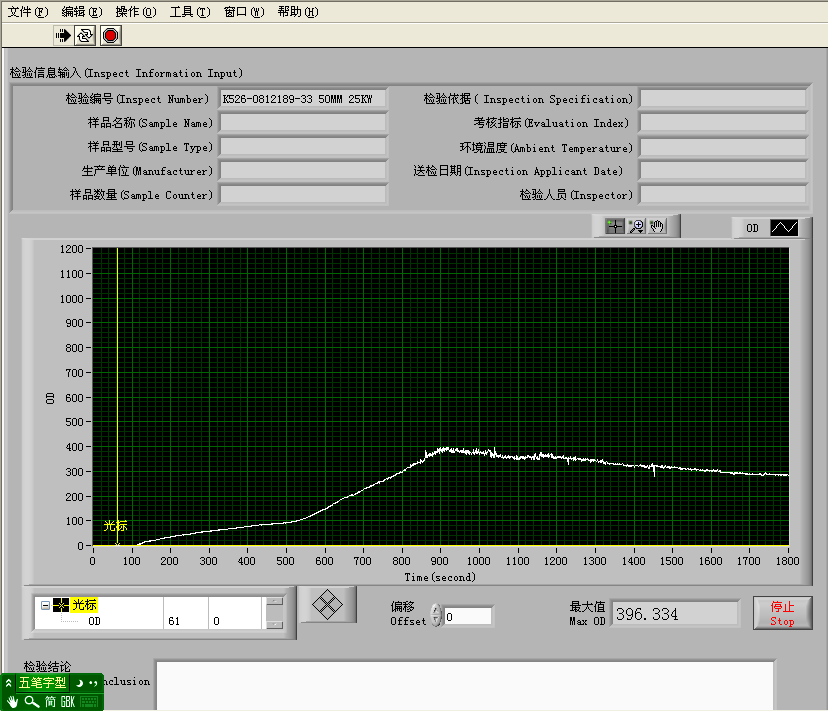Click the Inspect Number input field
Screen dimensions: 828x711
(x=303, y=99)
